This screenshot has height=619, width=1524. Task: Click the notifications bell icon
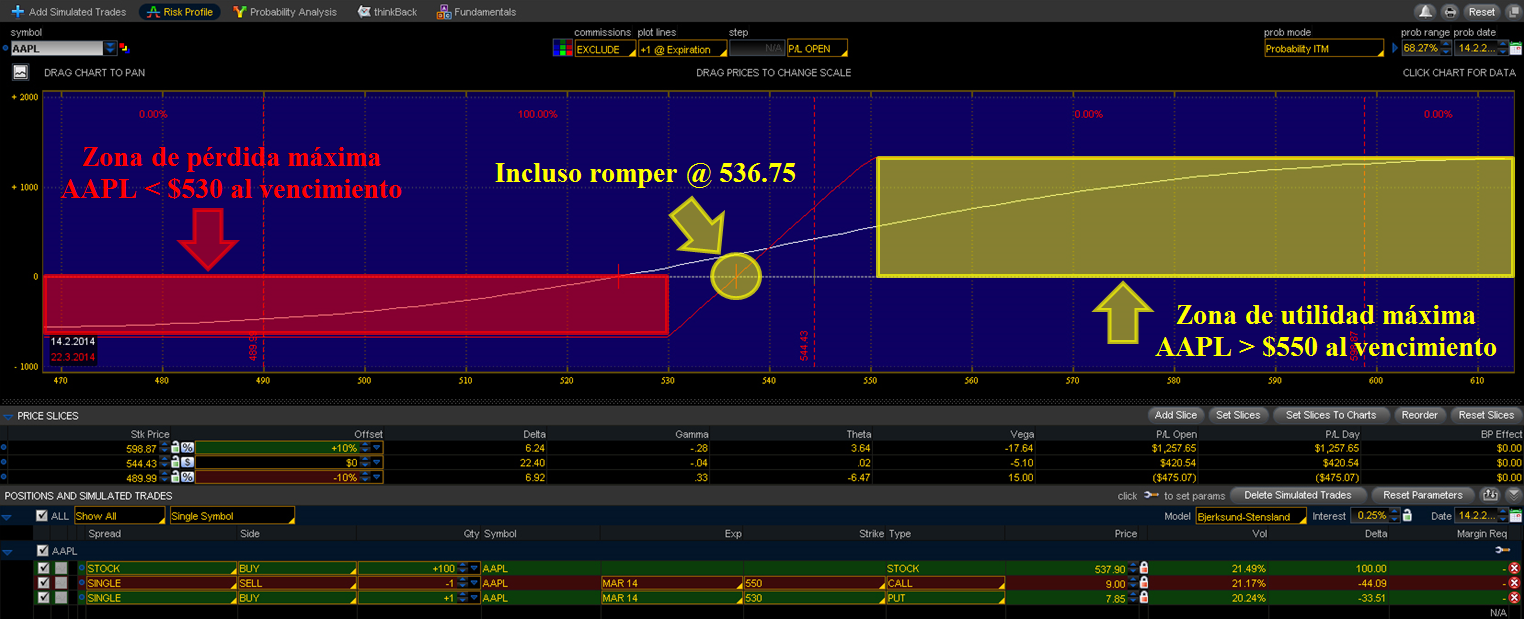(1425, 12)
